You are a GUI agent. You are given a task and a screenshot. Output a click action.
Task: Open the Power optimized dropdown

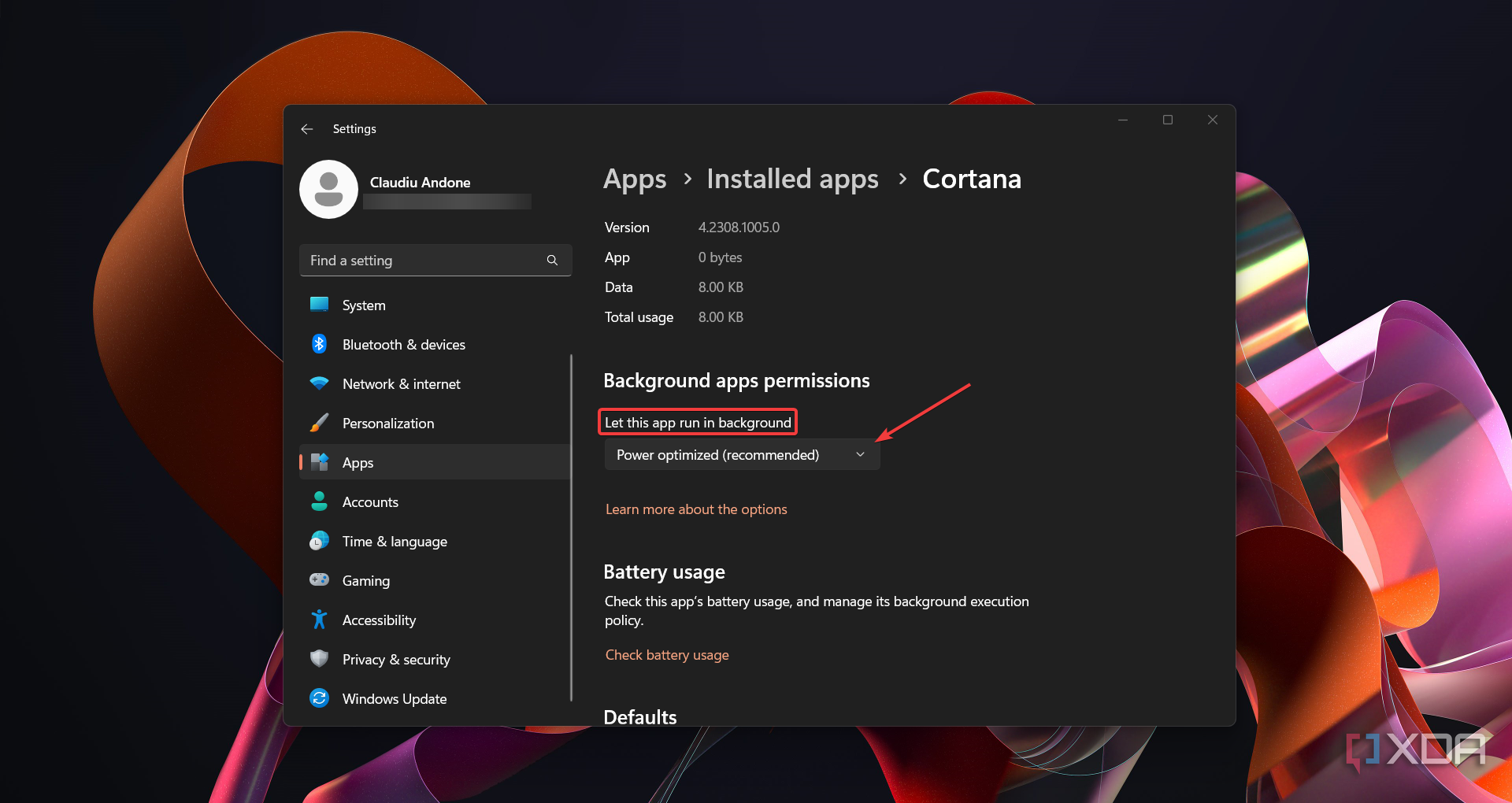tap(742, 455)
